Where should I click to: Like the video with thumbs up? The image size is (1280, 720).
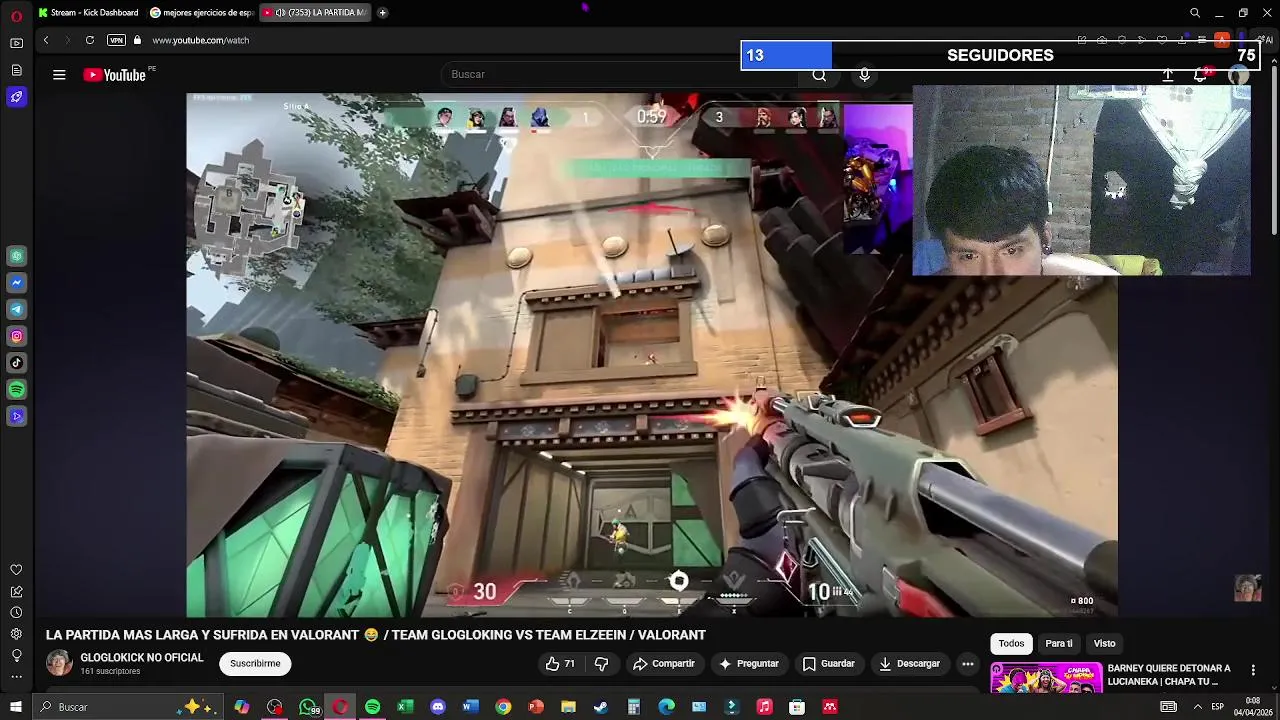pyautogui.click(x=560, y=664)
